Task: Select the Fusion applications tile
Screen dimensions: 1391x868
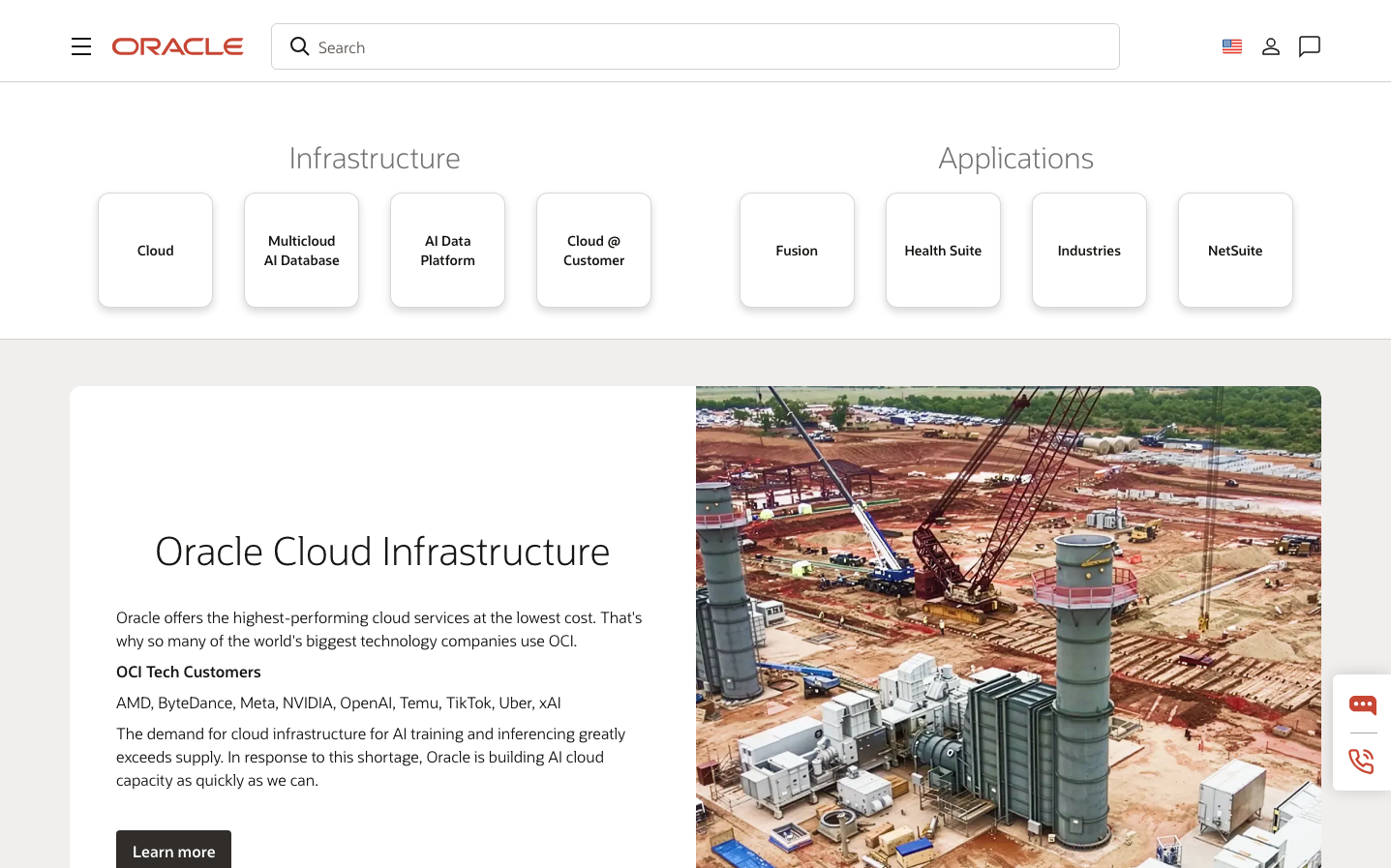Action: point(797,251)
